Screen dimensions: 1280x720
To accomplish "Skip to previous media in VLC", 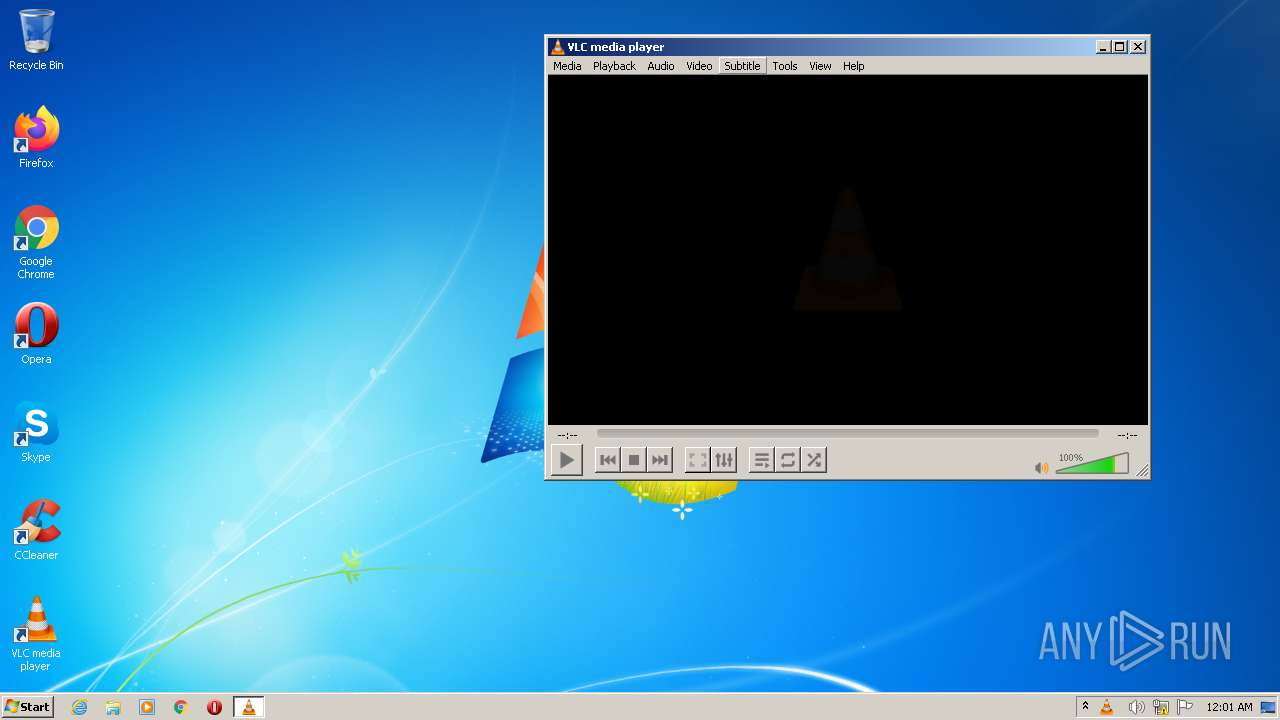I will point(607,460).
